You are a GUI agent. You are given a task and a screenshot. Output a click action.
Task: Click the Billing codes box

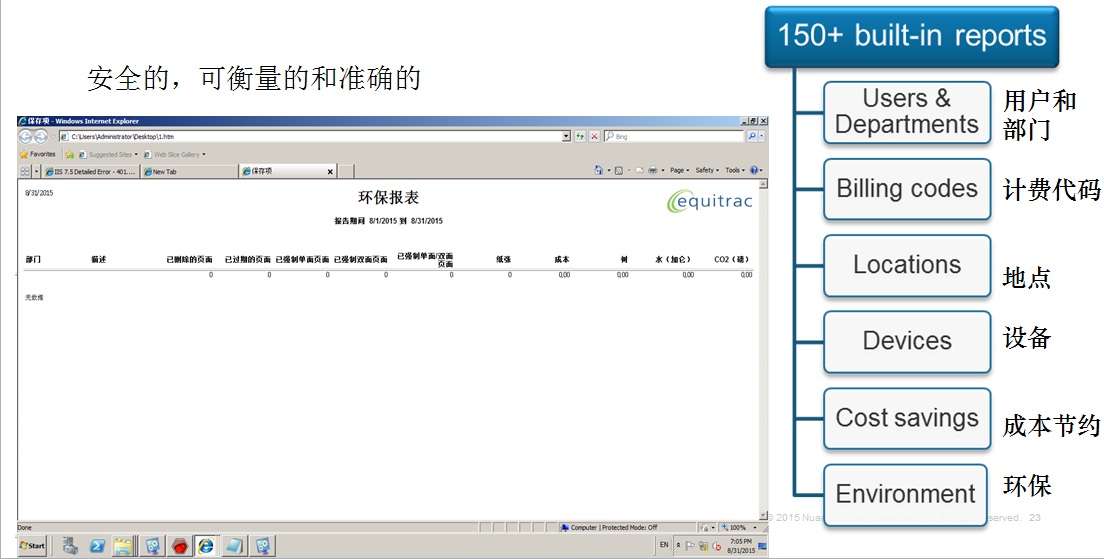907,189
